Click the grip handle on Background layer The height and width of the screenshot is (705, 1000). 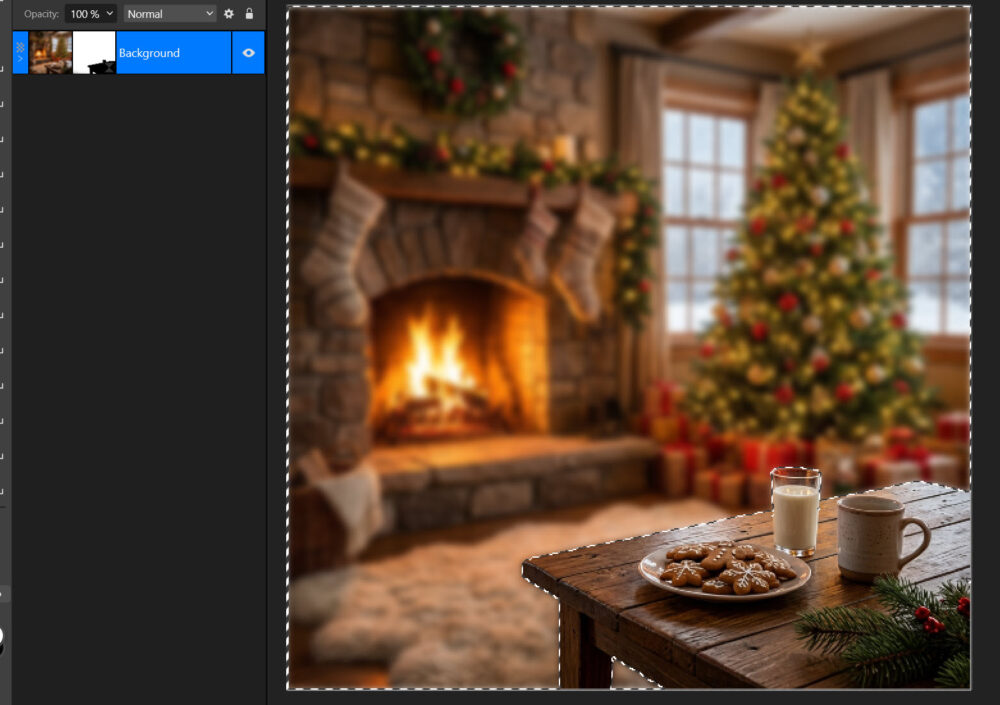pos(20,46)
